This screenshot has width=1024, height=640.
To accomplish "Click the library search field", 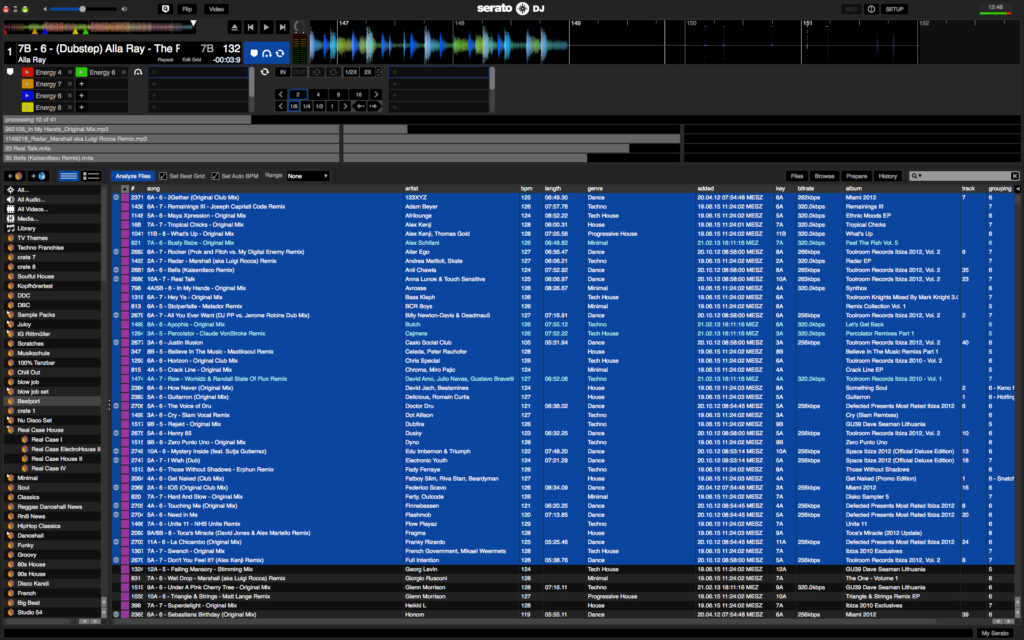I will (x=965, y=176).
